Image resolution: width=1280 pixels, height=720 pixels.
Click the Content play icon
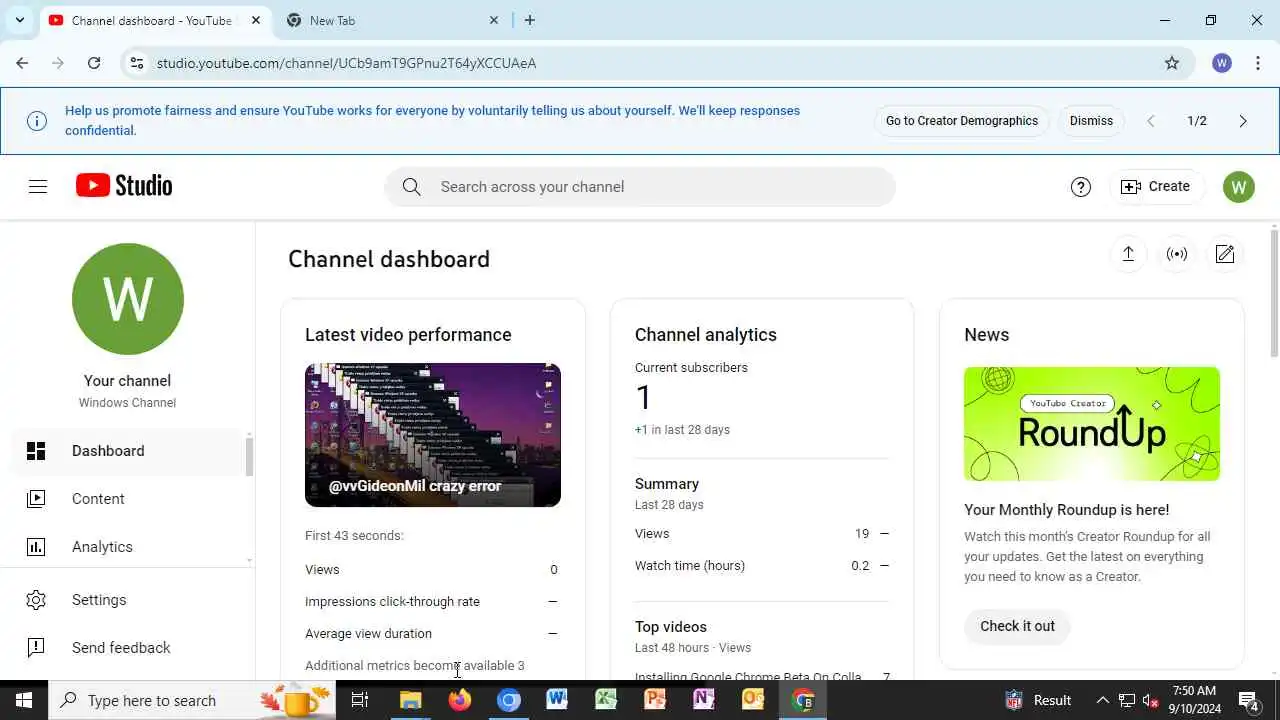(x=36, y=499)
